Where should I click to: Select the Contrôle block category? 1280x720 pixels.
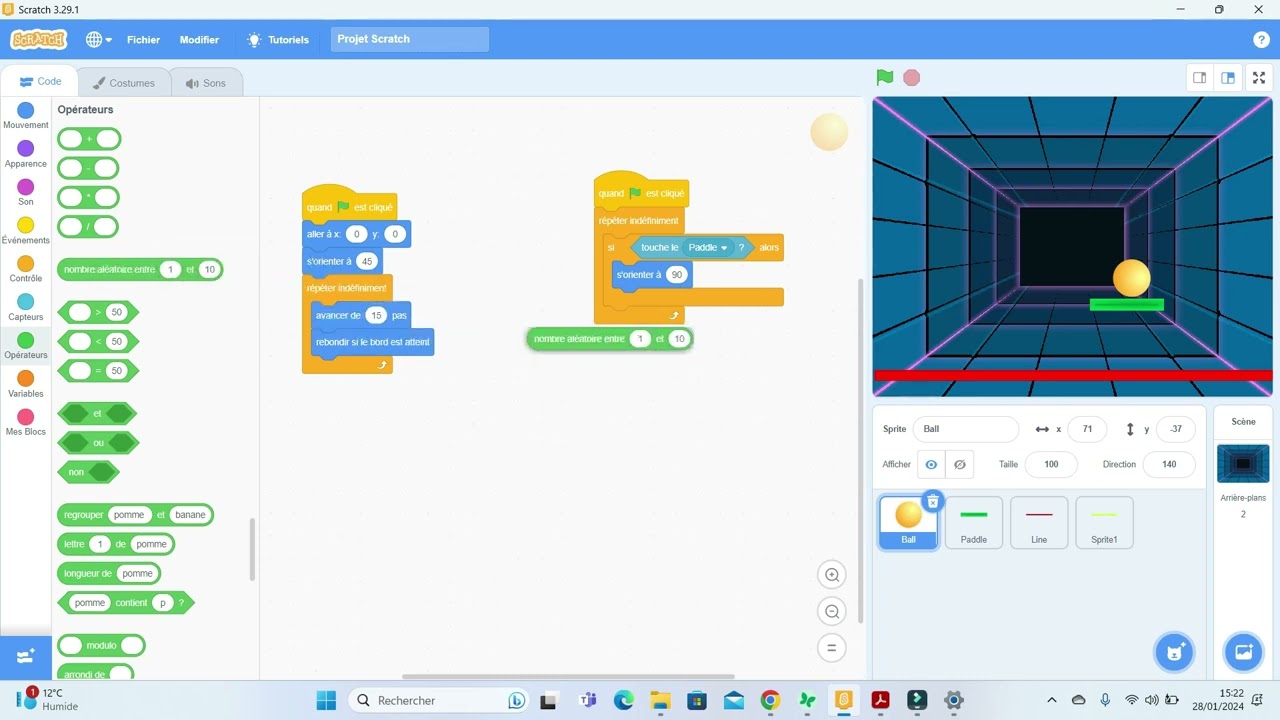point(26,269)
